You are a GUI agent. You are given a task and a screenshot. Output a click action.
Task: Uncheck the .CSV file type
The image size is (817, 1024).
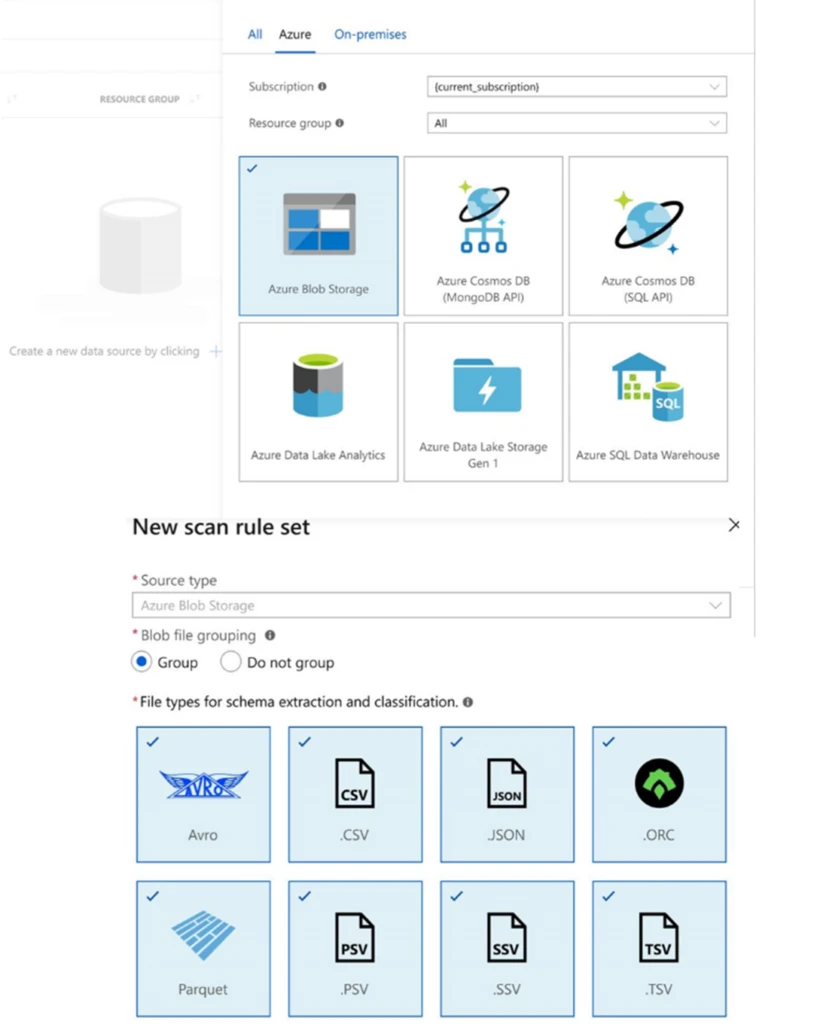click(x=355, y=794)
